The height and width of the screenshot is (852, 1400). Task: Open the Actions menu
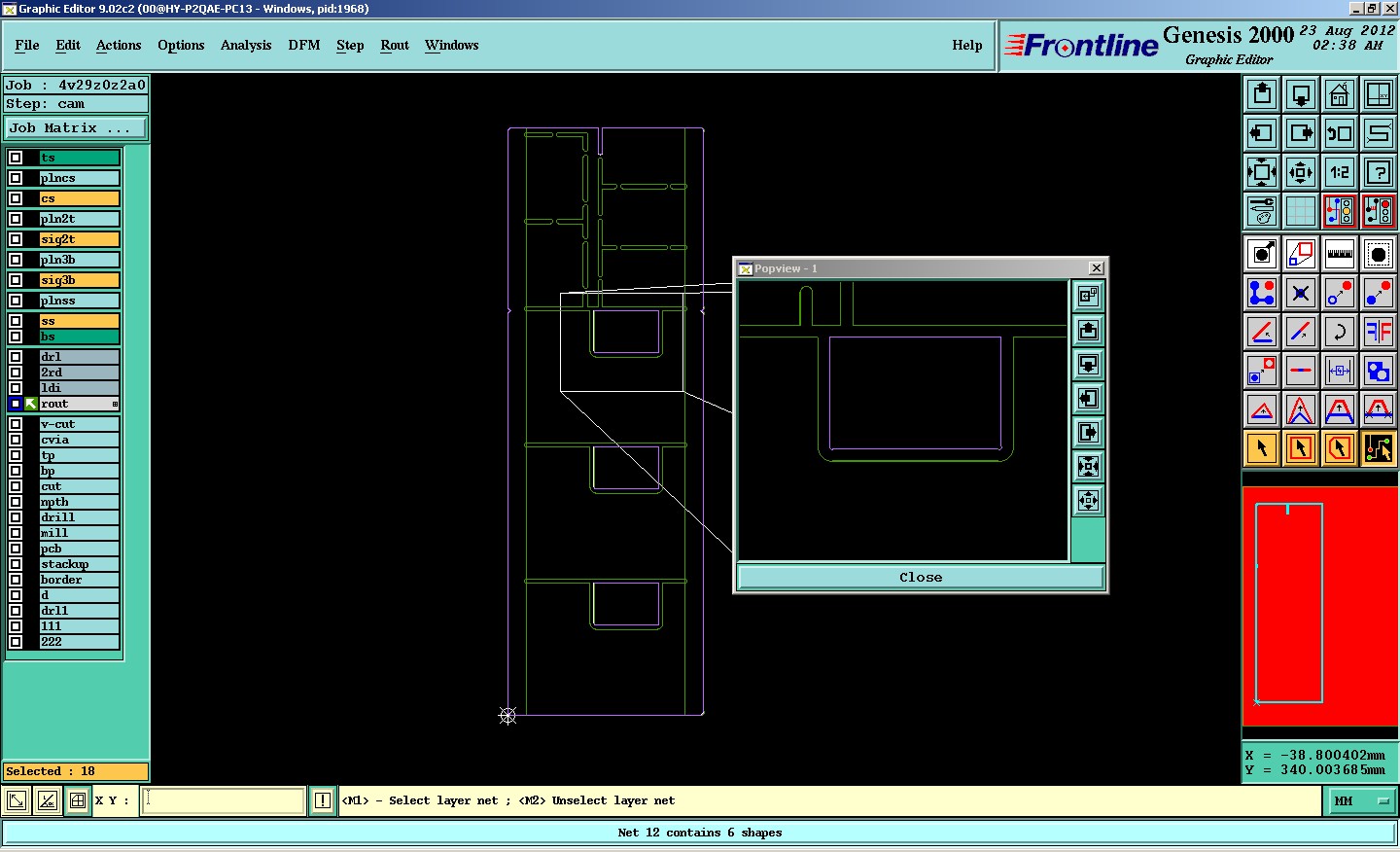(119, 45)
